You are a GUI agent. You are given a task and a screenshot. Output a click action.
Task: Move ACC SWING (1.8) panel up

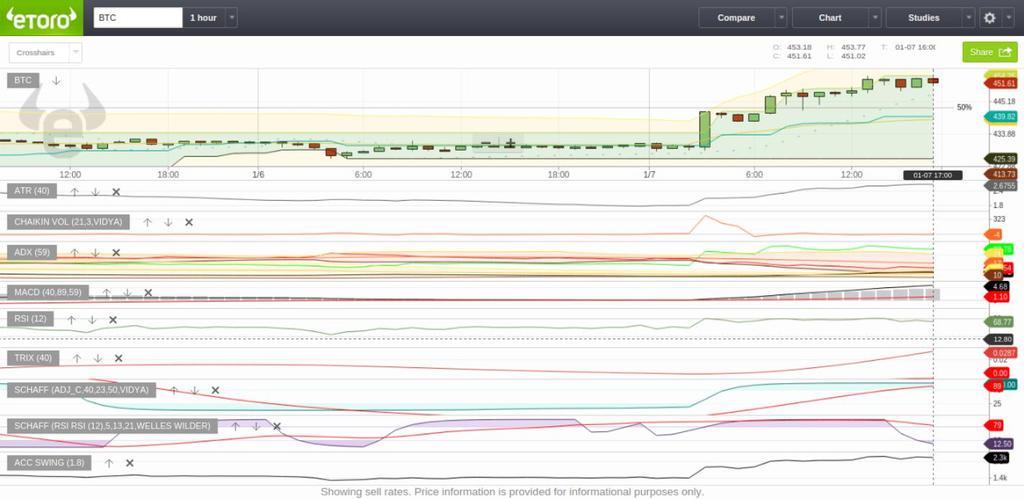pos(109,463)
